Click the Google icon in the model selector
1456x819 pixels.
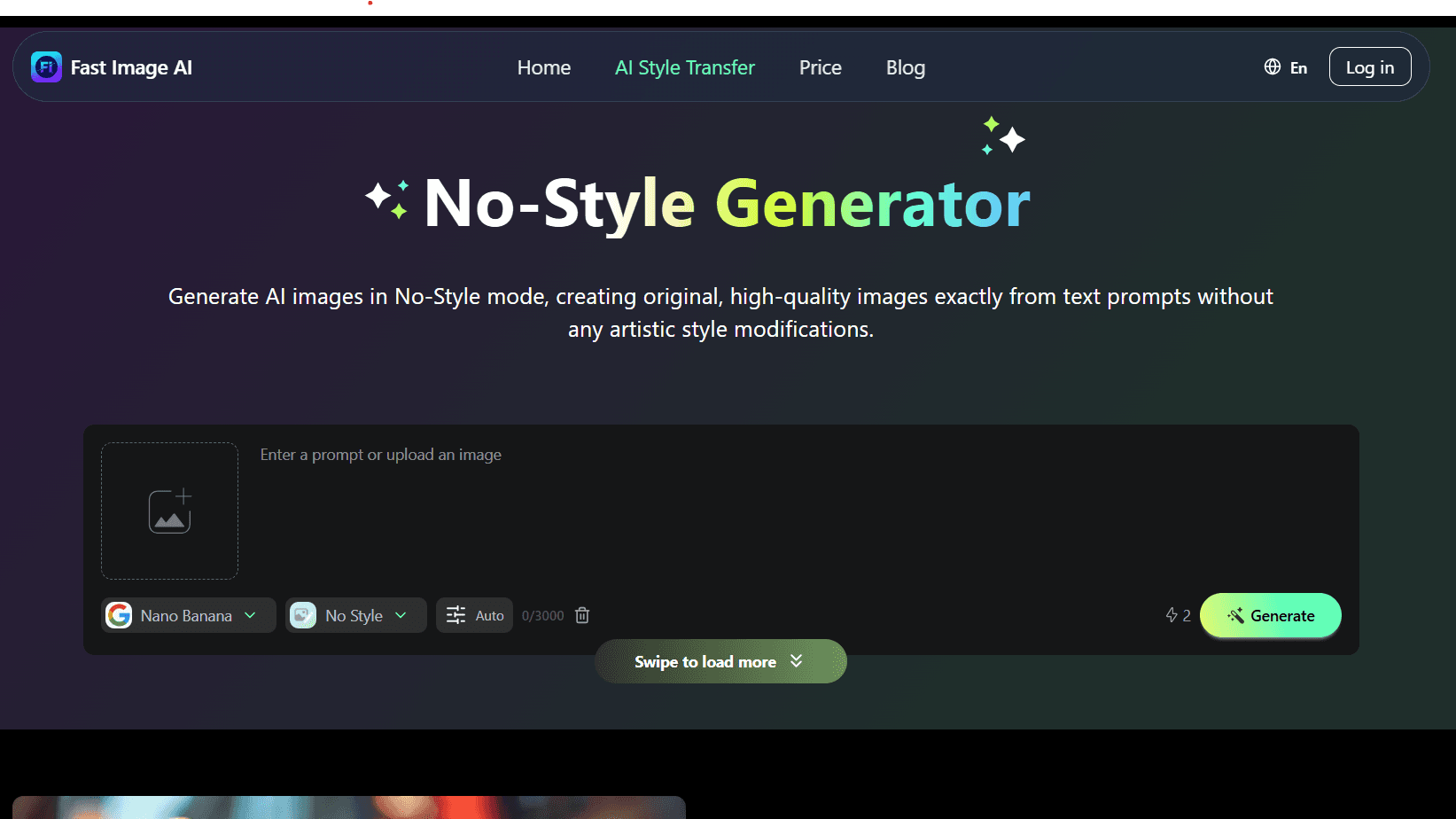120,615
